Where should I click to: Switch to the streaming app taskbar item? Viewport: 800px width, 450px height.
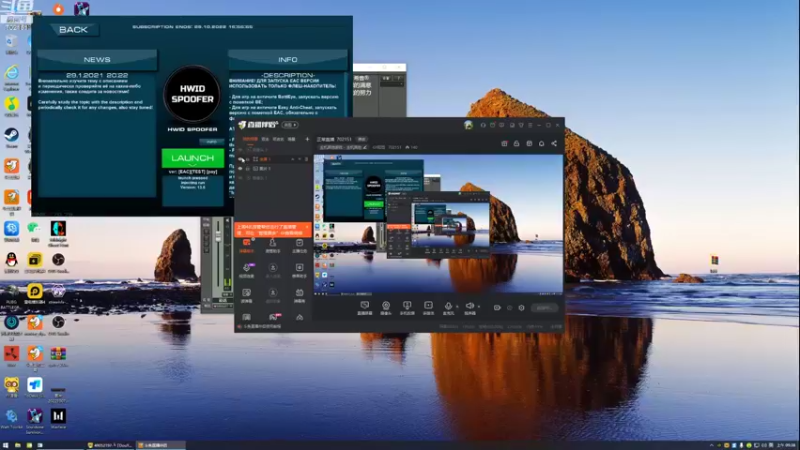click(160, 445)
